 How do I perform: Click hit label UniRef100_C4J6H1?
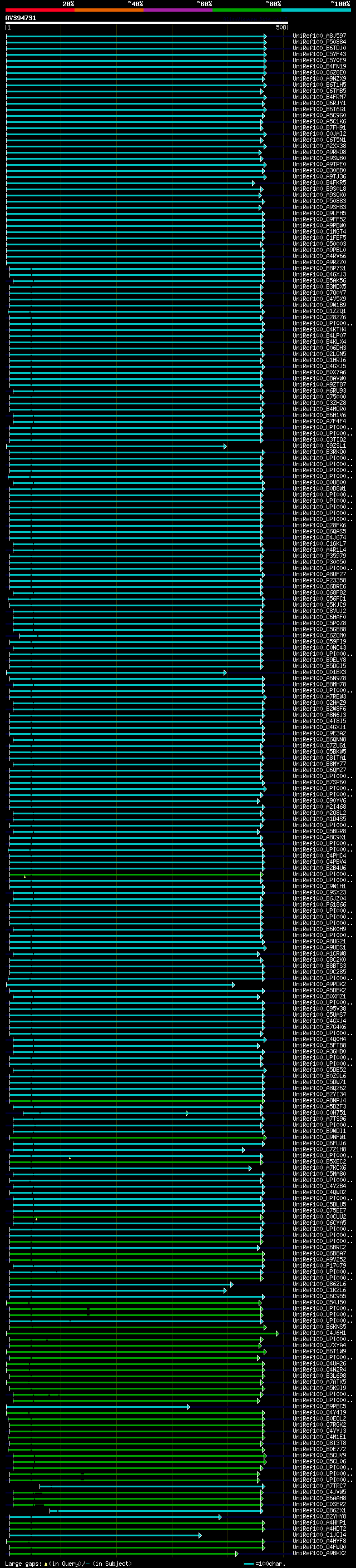click(319, 1333)
